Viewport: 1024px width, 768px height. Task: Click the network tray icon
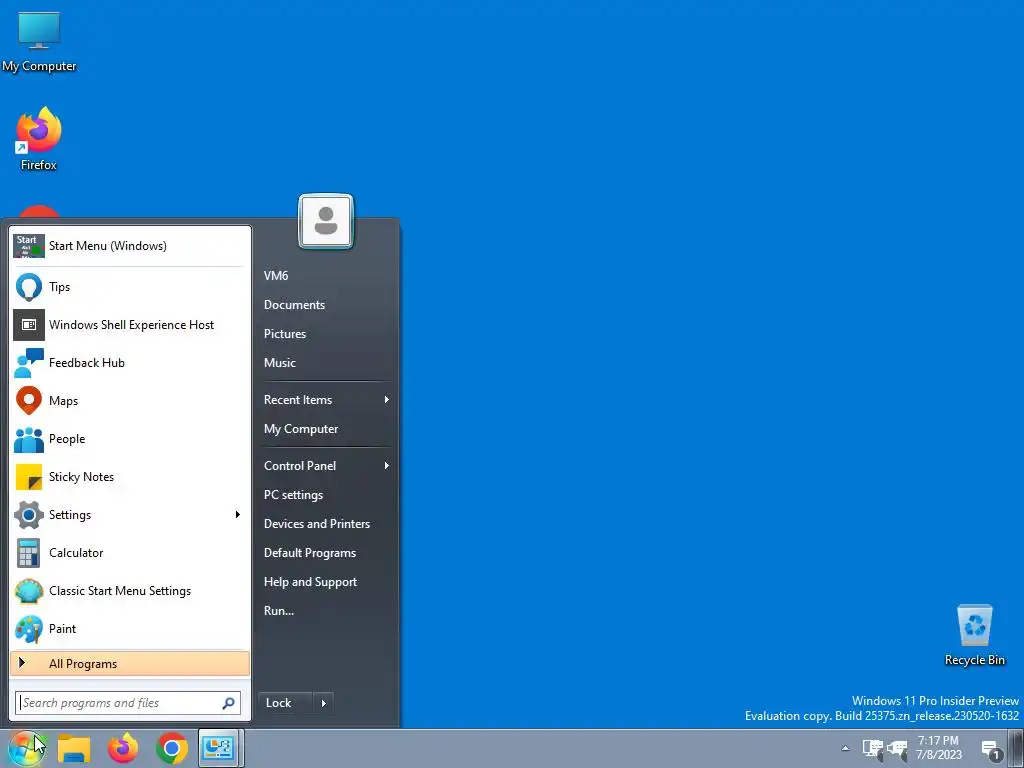pyautogui.click(x=872, y=748)
